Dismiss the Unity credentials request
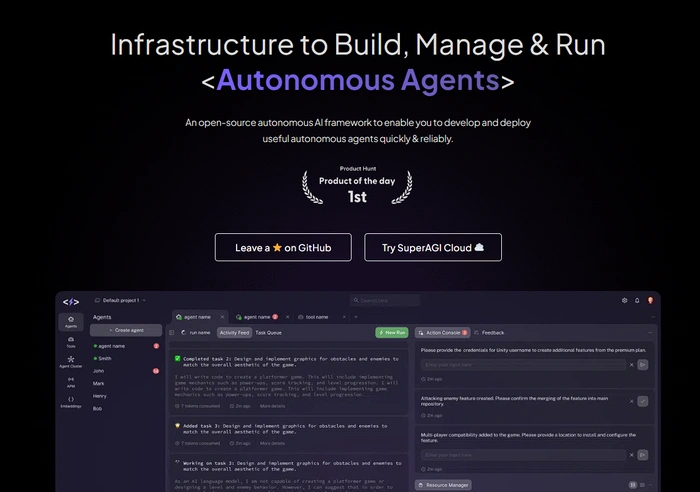Screen dimensions: 700x492 [x=632, y=365]
